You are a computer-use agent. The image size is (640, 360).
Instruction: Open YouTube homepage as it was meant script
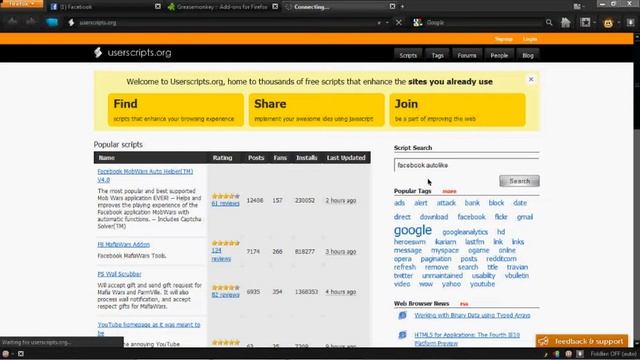149,329
